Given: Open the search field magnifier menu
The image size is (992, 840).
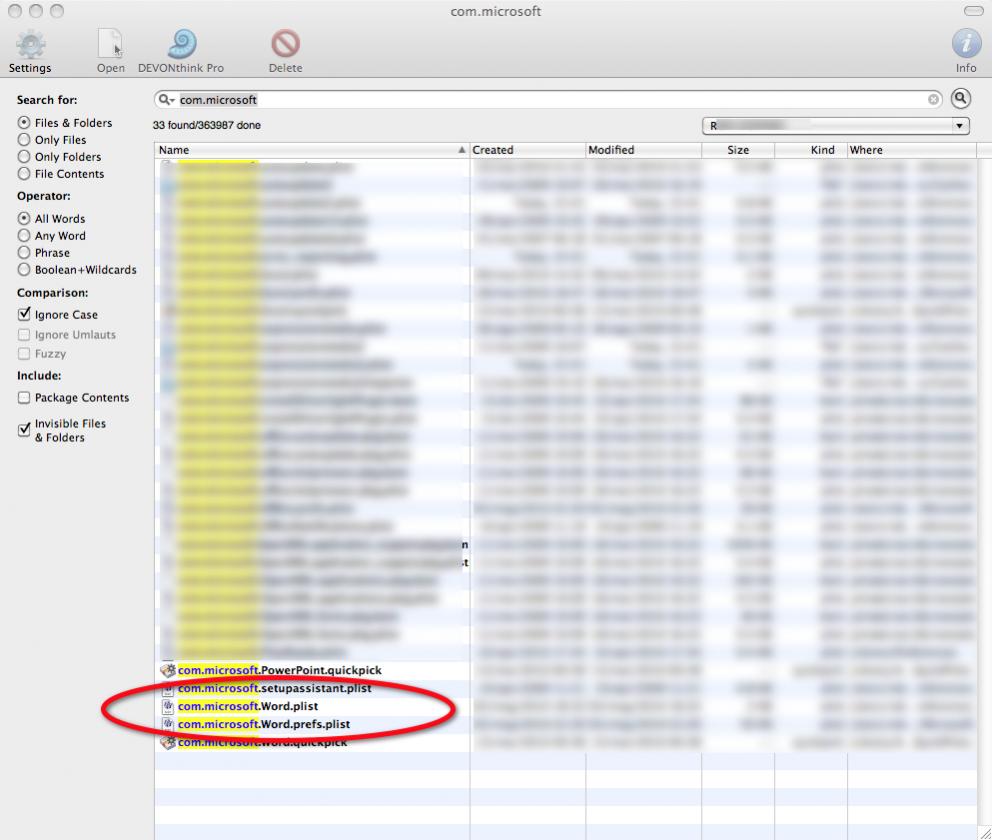Looking at the screenshot, I should (x=166, y=99).
